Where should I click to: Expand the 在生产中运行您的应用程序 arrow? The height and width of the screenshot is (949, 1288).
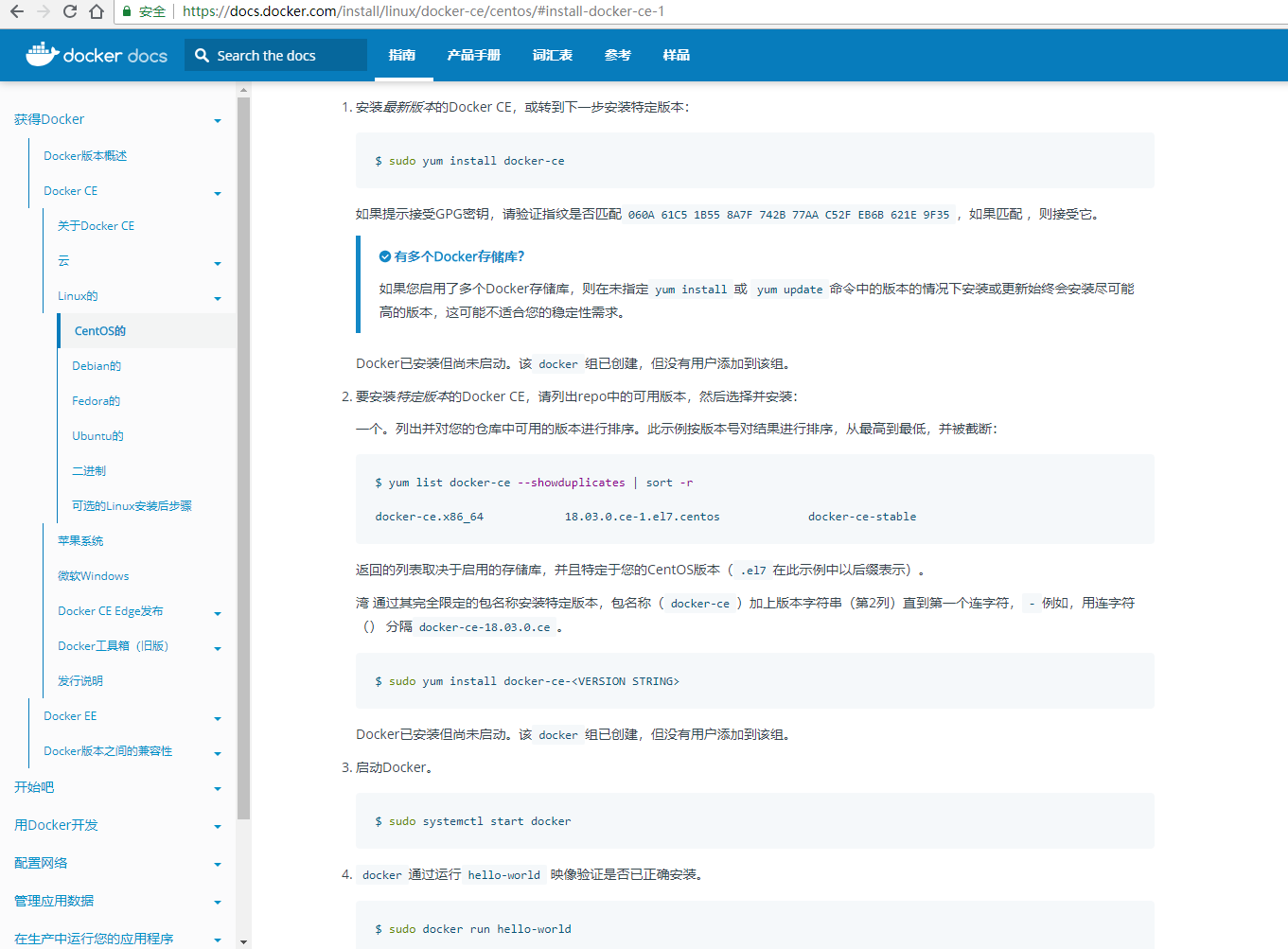[218, 940]
